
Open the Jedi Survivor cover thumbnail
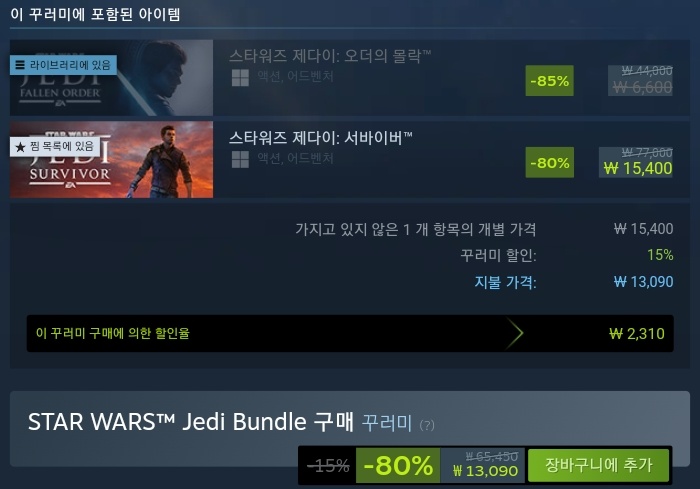[111, 159]
